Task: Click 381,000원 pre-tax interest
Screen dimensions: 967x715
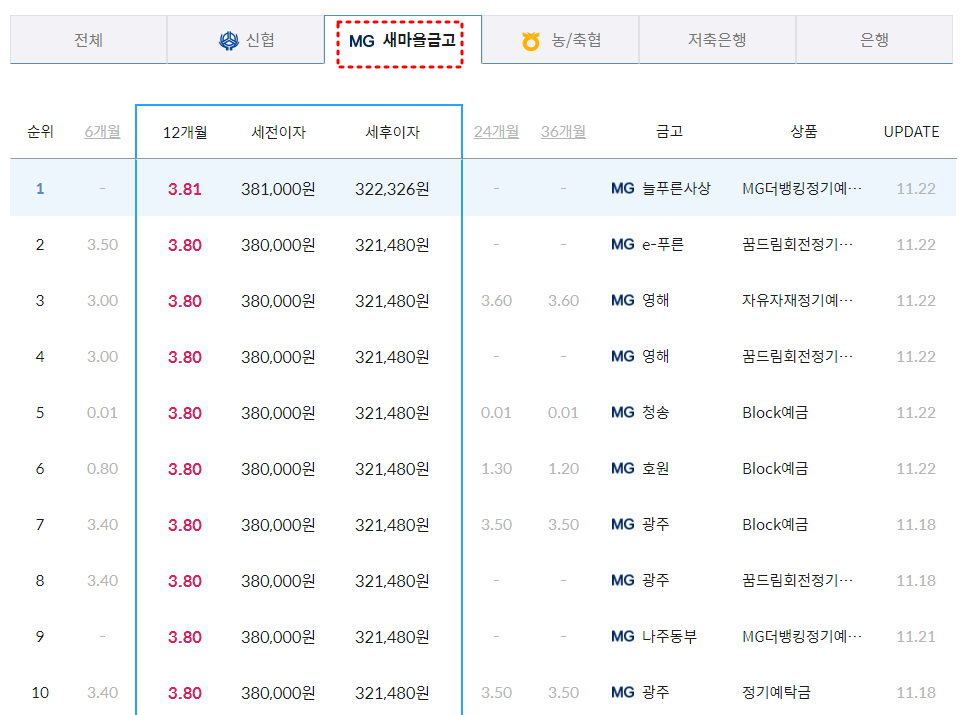Action: tap(278, 189)
